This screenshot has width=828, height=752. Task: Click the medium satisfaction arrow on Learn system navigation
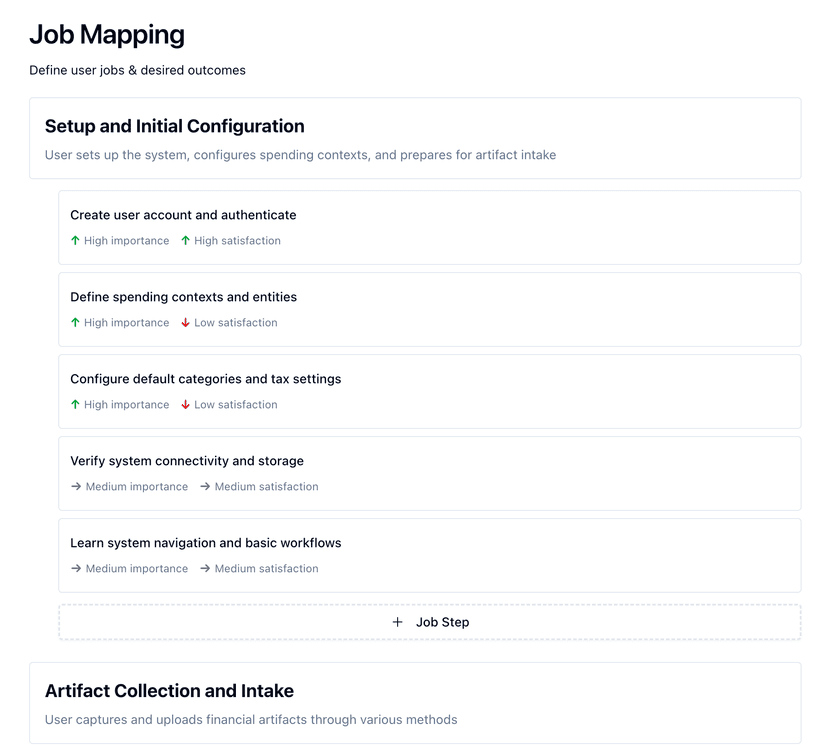[205, 568]
